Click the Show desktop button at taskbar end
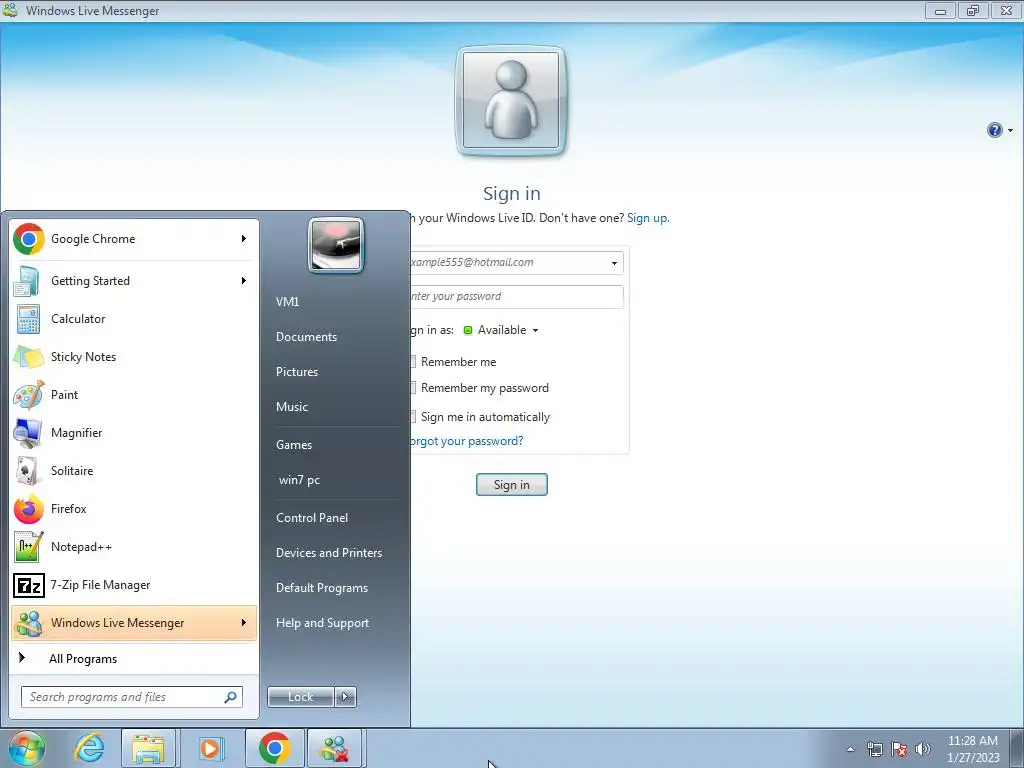This screenshot has height=768, width=1024. pyautogui.click(x=1017, y=748)
